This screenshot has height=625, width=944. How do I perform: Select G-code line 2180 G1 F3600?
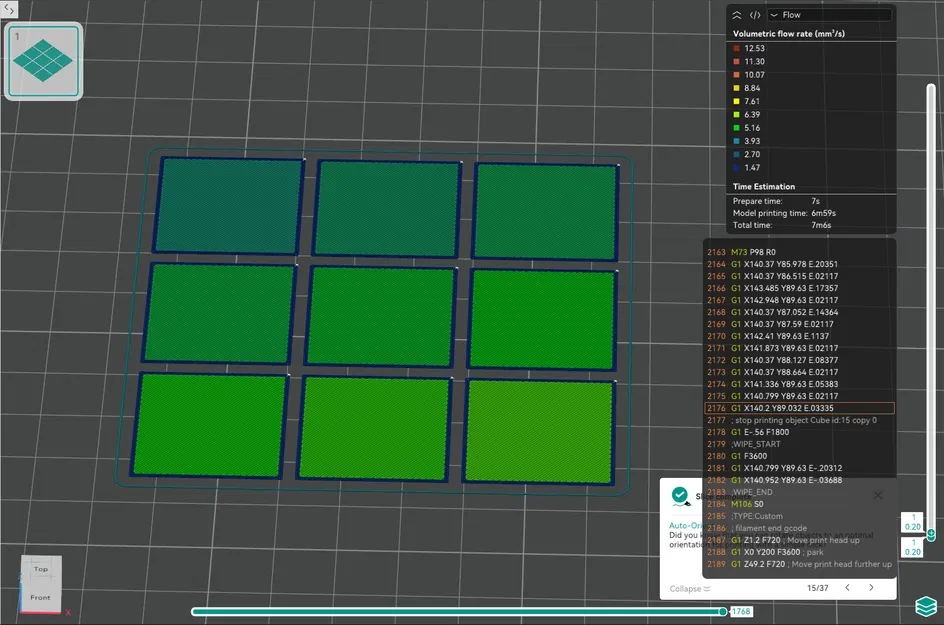tap(799, 456)
